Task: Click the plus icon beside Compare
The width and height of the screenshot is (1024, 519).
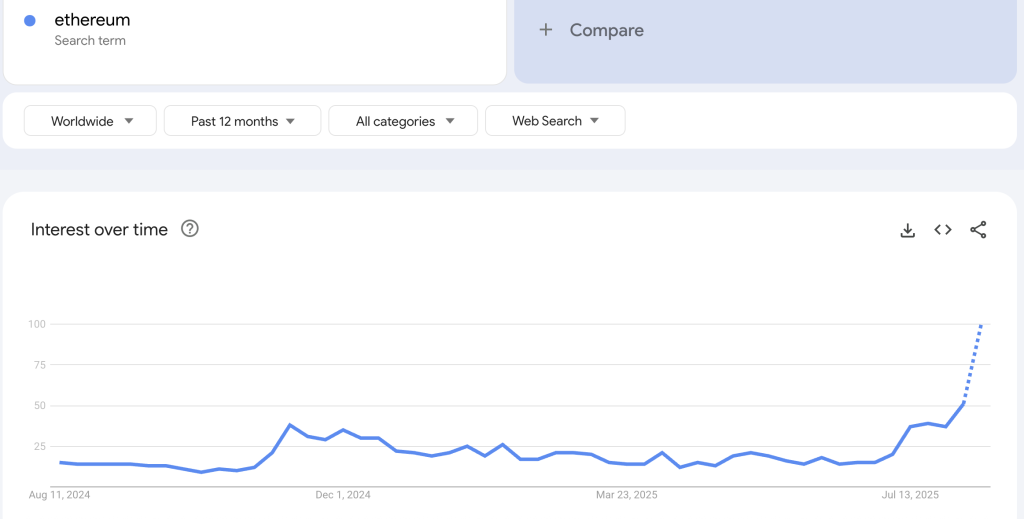Action: click(x=546, y=30)
